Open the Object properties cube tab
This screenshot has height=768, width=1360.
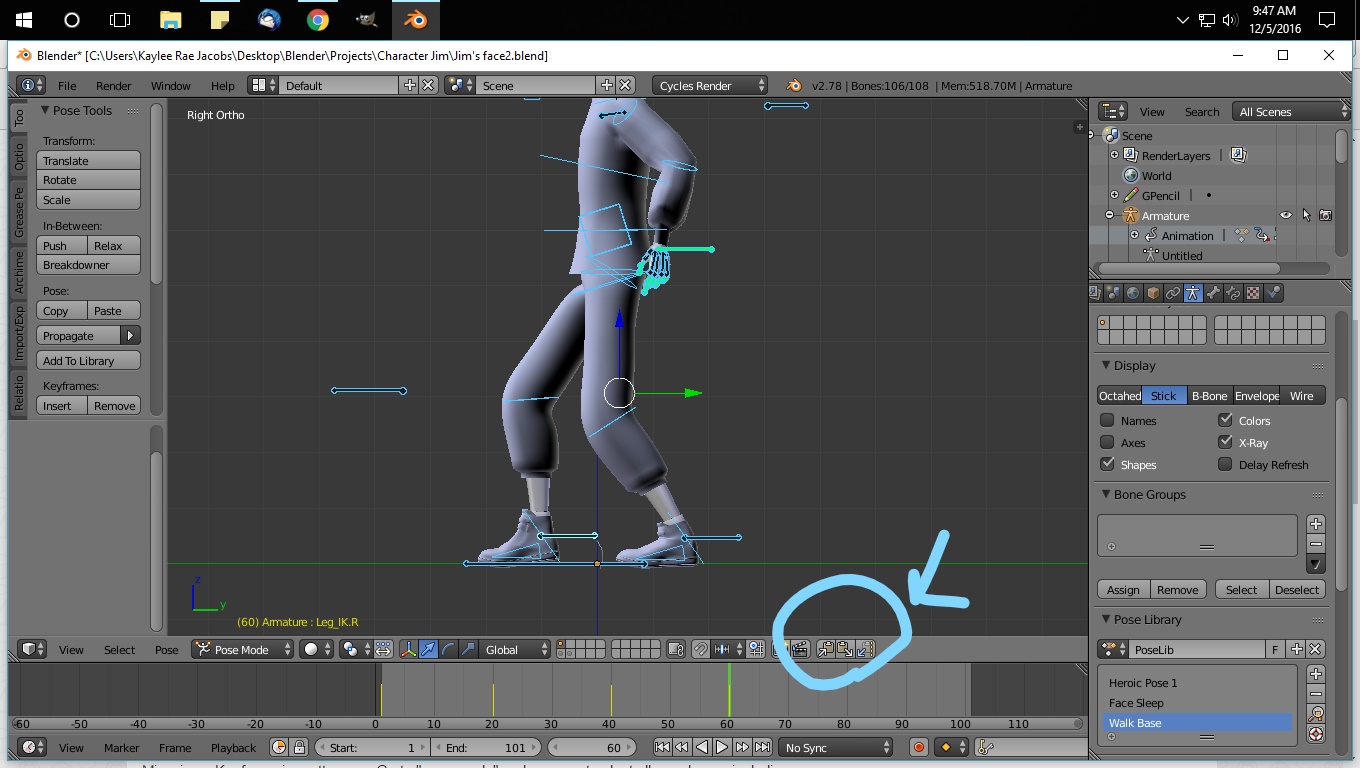(1152, 292)
